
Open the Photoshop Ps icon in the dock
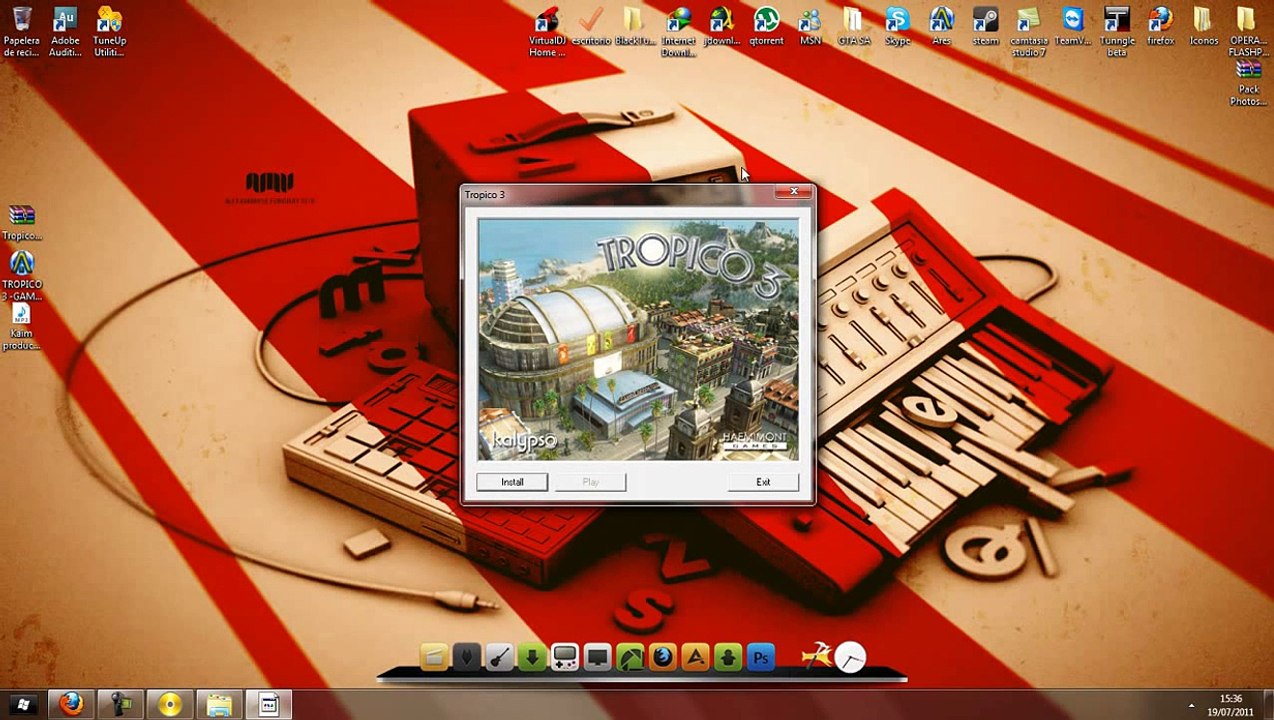point(761,657)
